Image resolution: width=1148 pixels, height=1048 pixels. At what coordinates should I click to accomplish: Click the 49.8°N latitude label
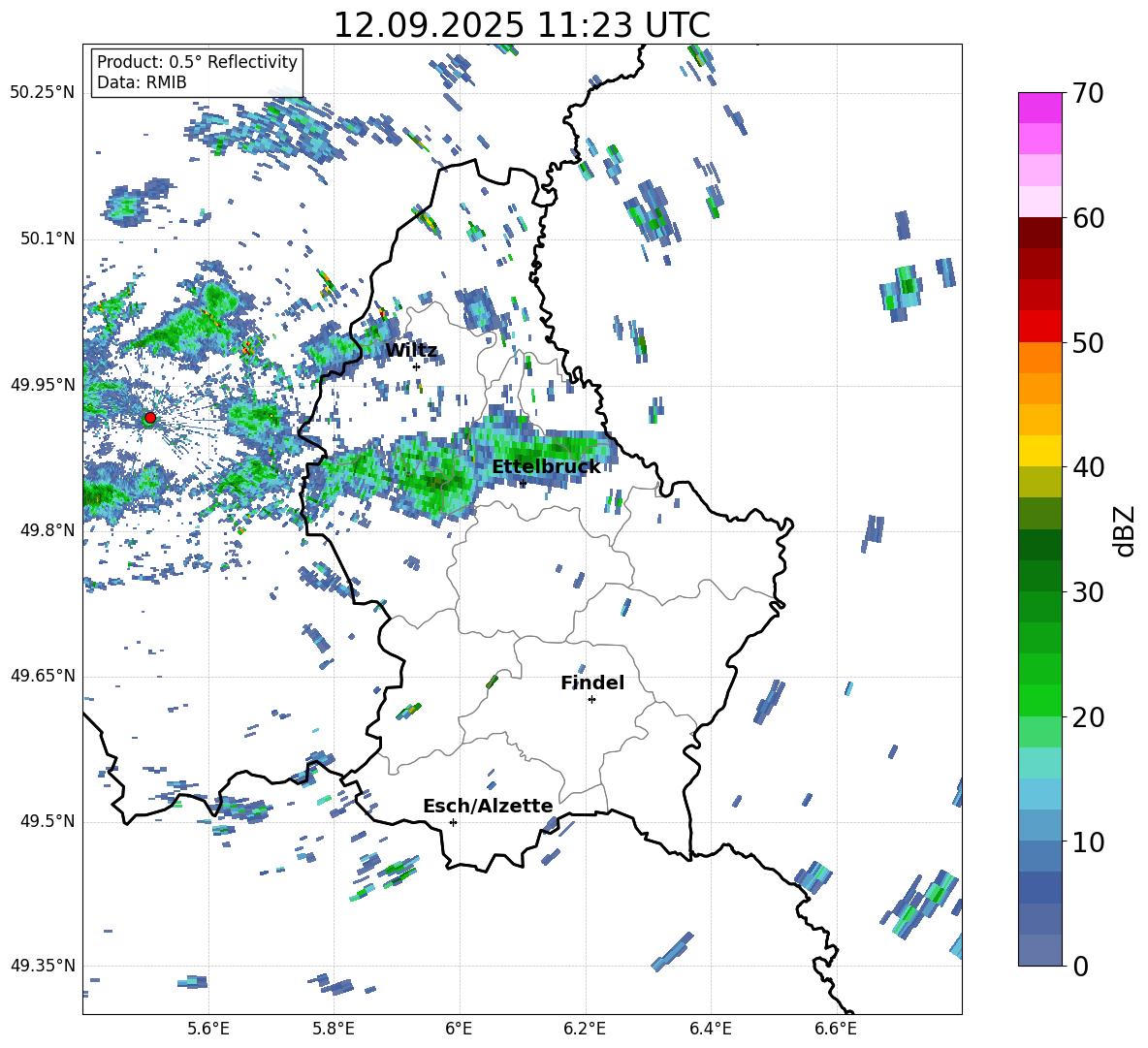coord(47,530)
